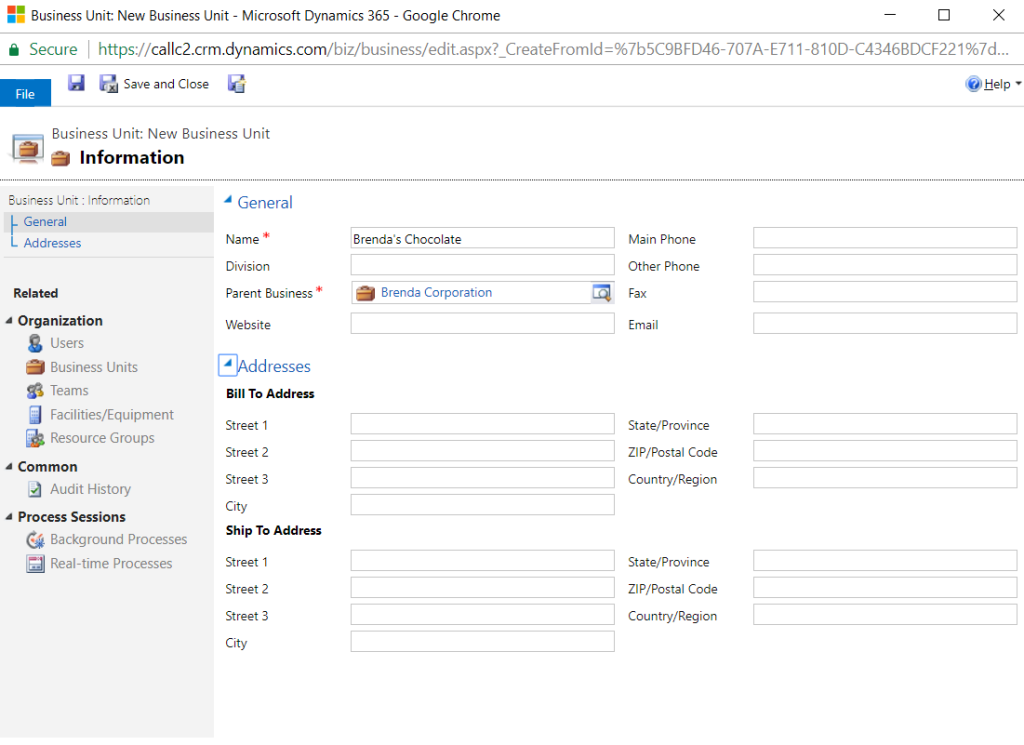This screenshot has height=745, width=1024.
Task: Collapse the General section
Action: tap(228, 200)
